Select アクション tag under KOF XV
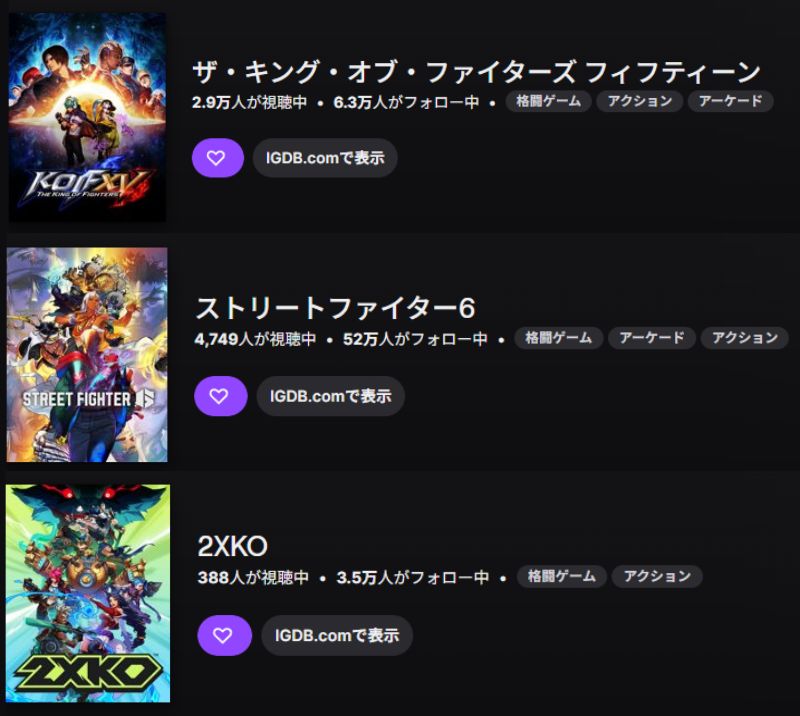This screenshot has width=800, height=716. click(x=640, y=101)
